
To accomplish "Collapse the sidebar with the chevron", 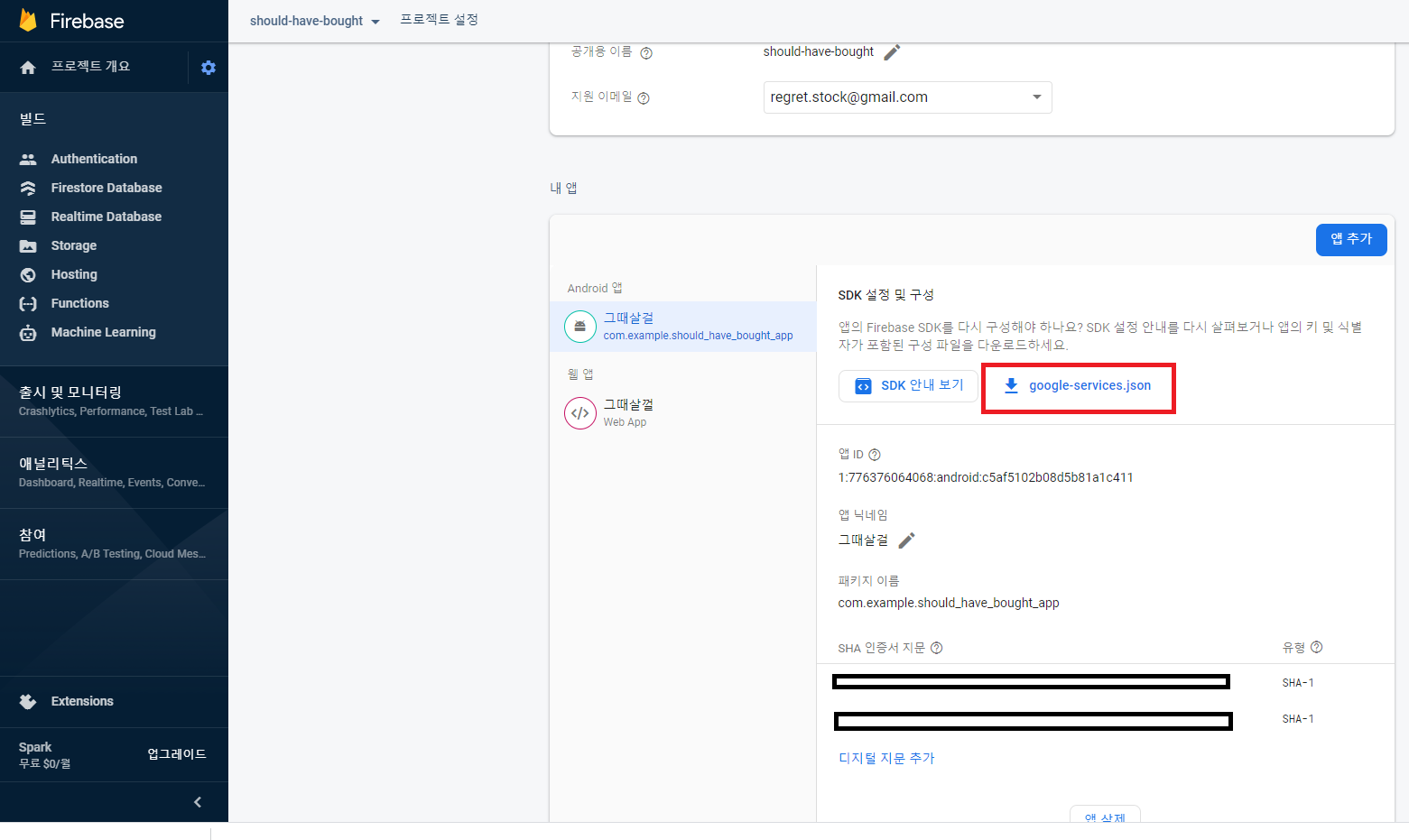I will (198, 802).
